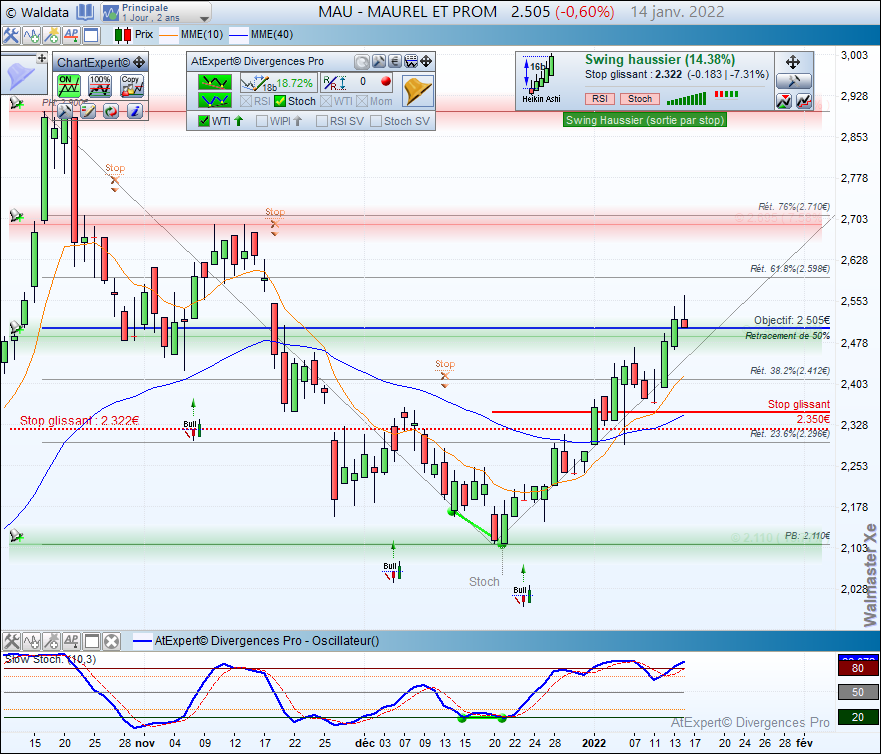Image resolution: width=881 pixels, height=754 pixels.
Task: Add an indicator to main chart
Action: click(31, 35)
